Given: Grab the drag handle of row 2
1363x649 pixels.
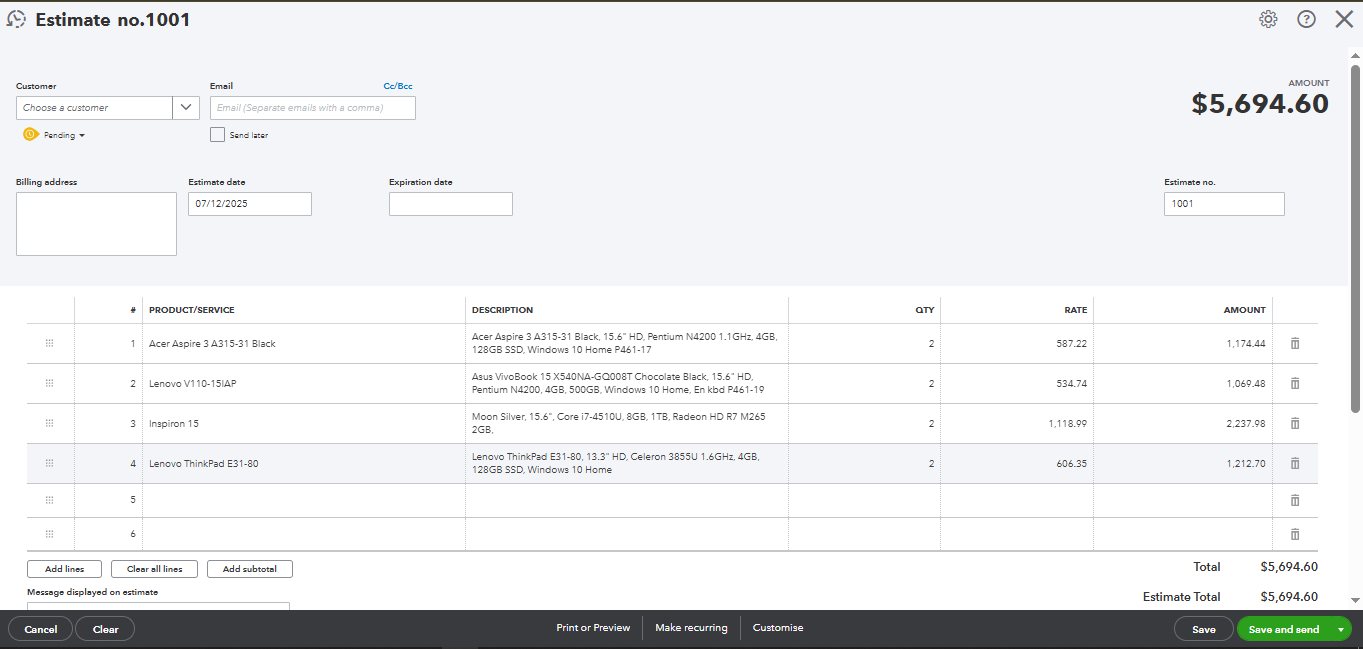Looking at the screenshot, I should pyautogui.click(x=49, y=383).
